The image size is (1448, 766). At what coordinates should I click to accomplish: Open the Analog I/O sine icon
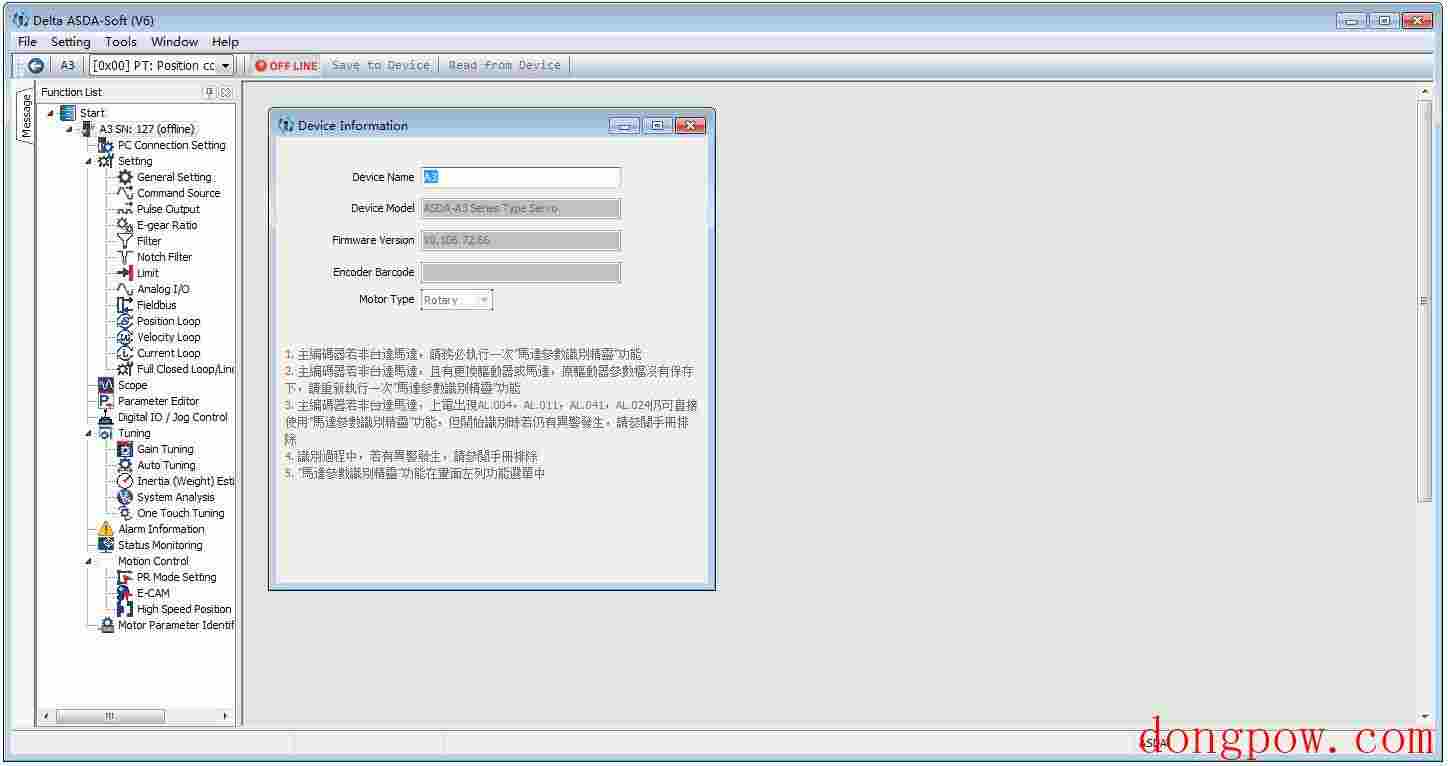125,289
